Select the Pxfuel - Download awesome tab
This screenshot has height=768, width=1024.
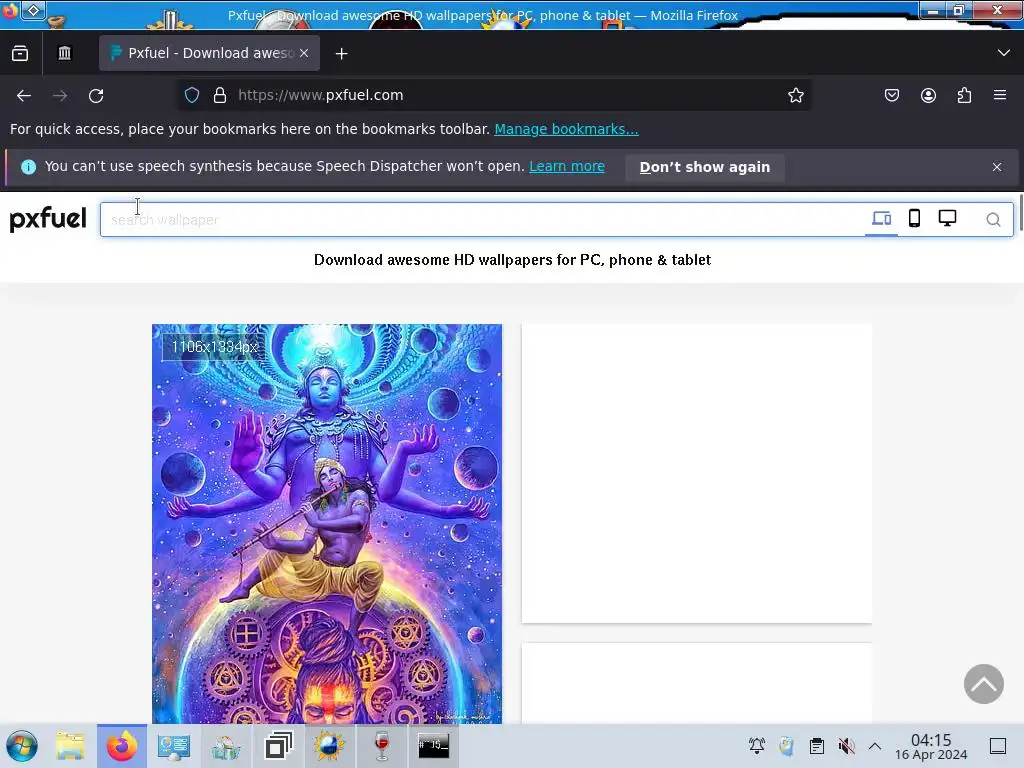pos(209,54)
